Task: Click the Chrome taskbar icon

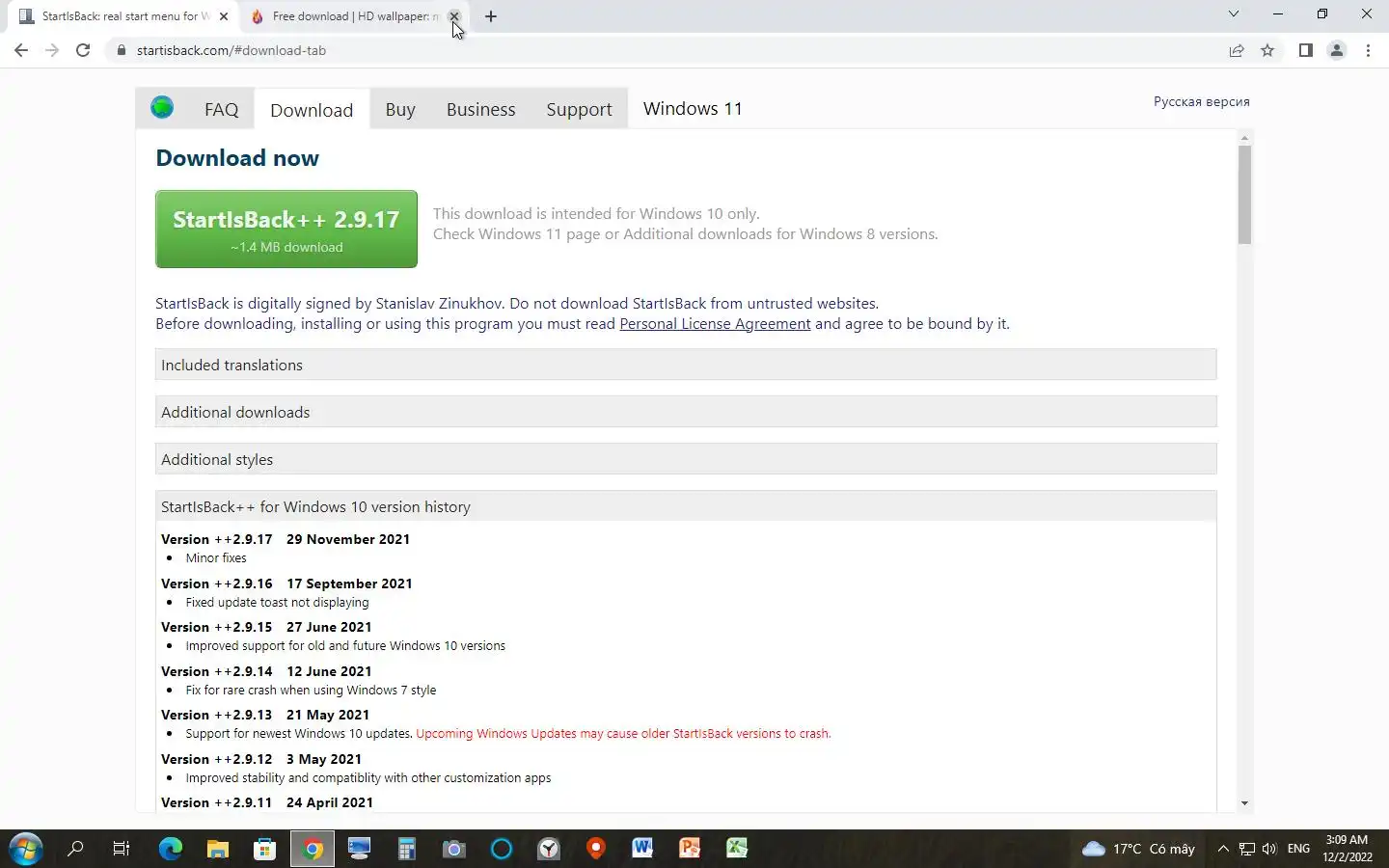Action: pos(312,849)
